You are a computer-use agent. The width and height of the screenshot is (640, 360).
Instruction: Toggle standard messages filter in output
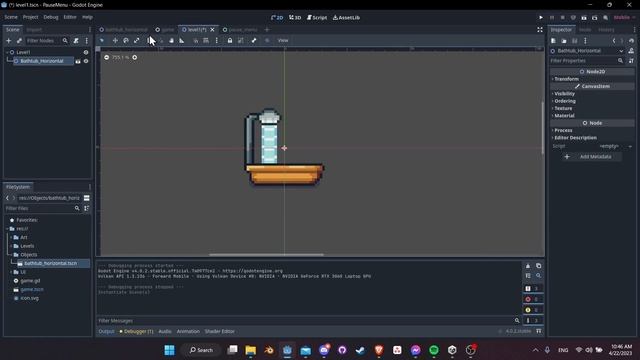(533, 289)
